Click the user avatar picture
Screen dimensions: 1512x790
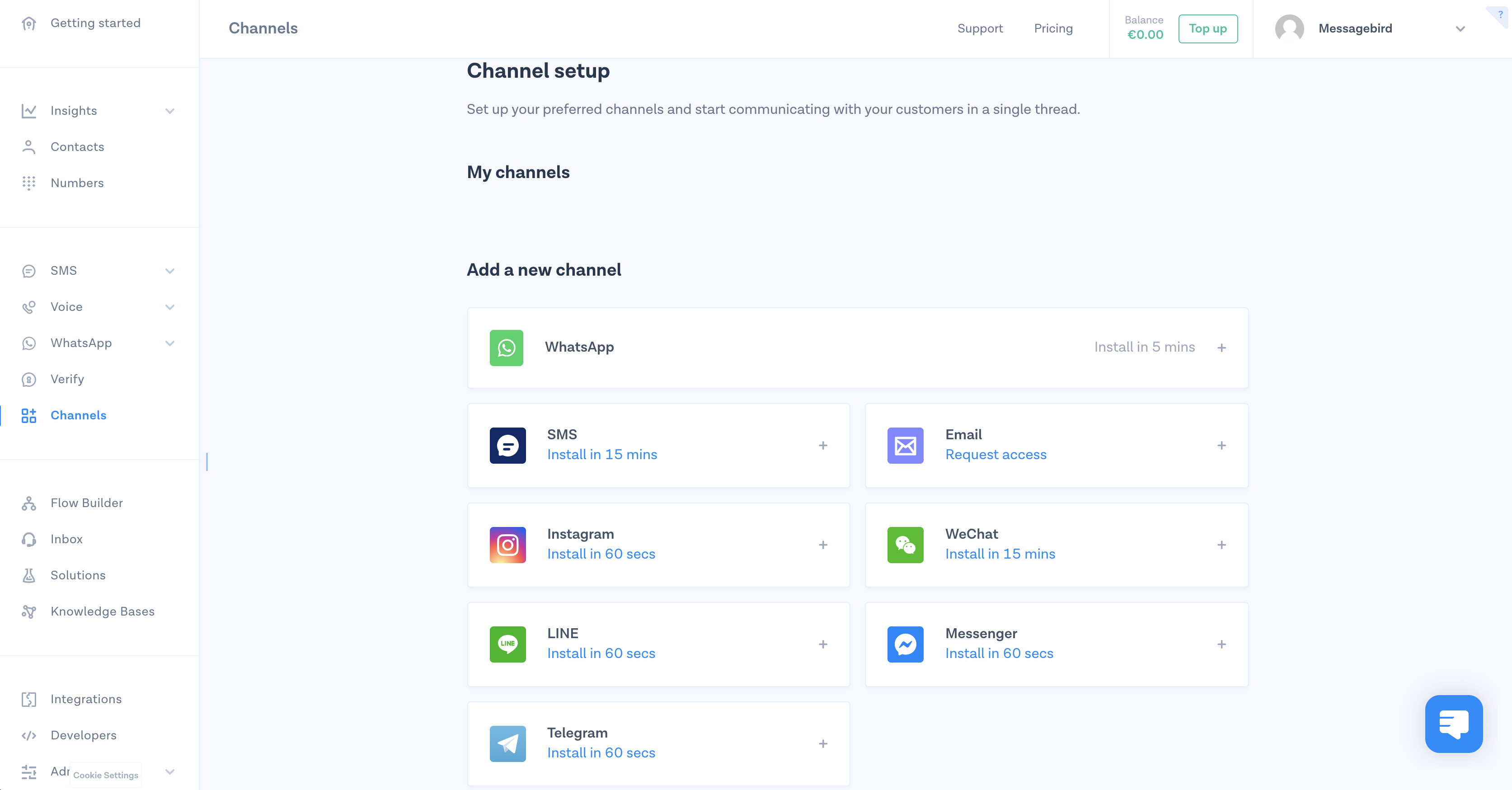tap(1290, 29)
